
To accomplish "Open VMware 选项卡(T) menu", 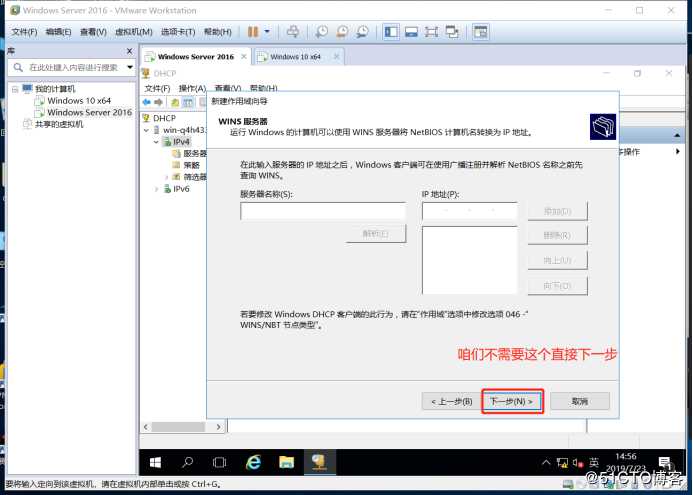I will [x=178, y=32].
